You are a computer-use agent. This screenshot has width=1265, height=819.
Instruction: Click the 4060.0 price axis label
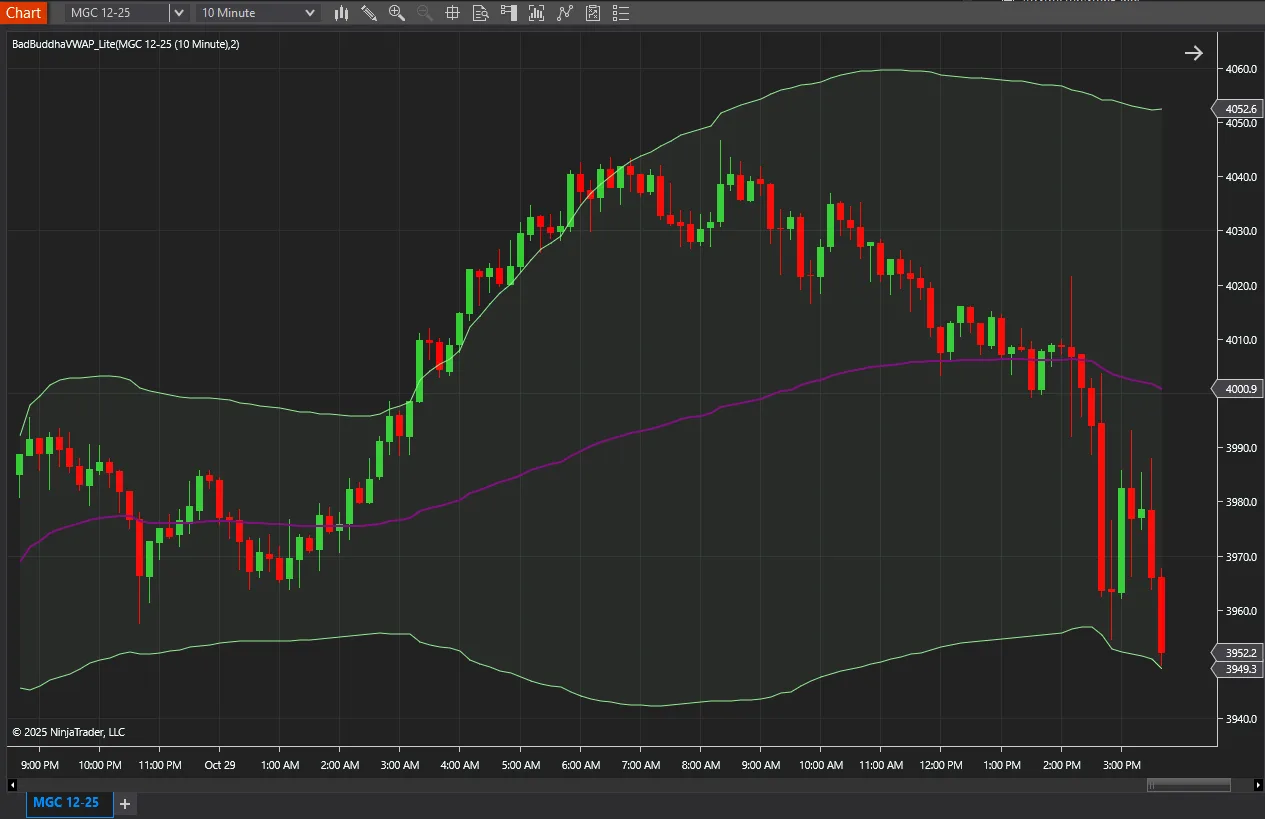point(1240,69)
